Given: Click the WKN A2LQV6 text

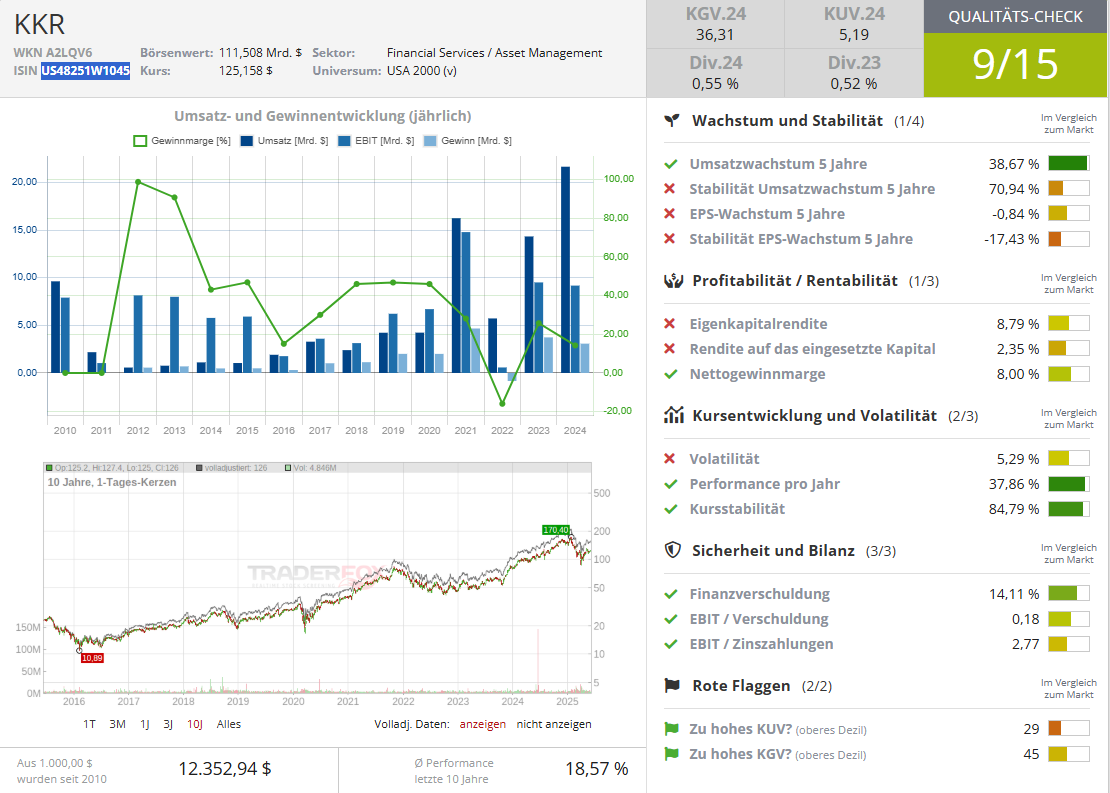Looking at the screenshot, I should point(53,53).
